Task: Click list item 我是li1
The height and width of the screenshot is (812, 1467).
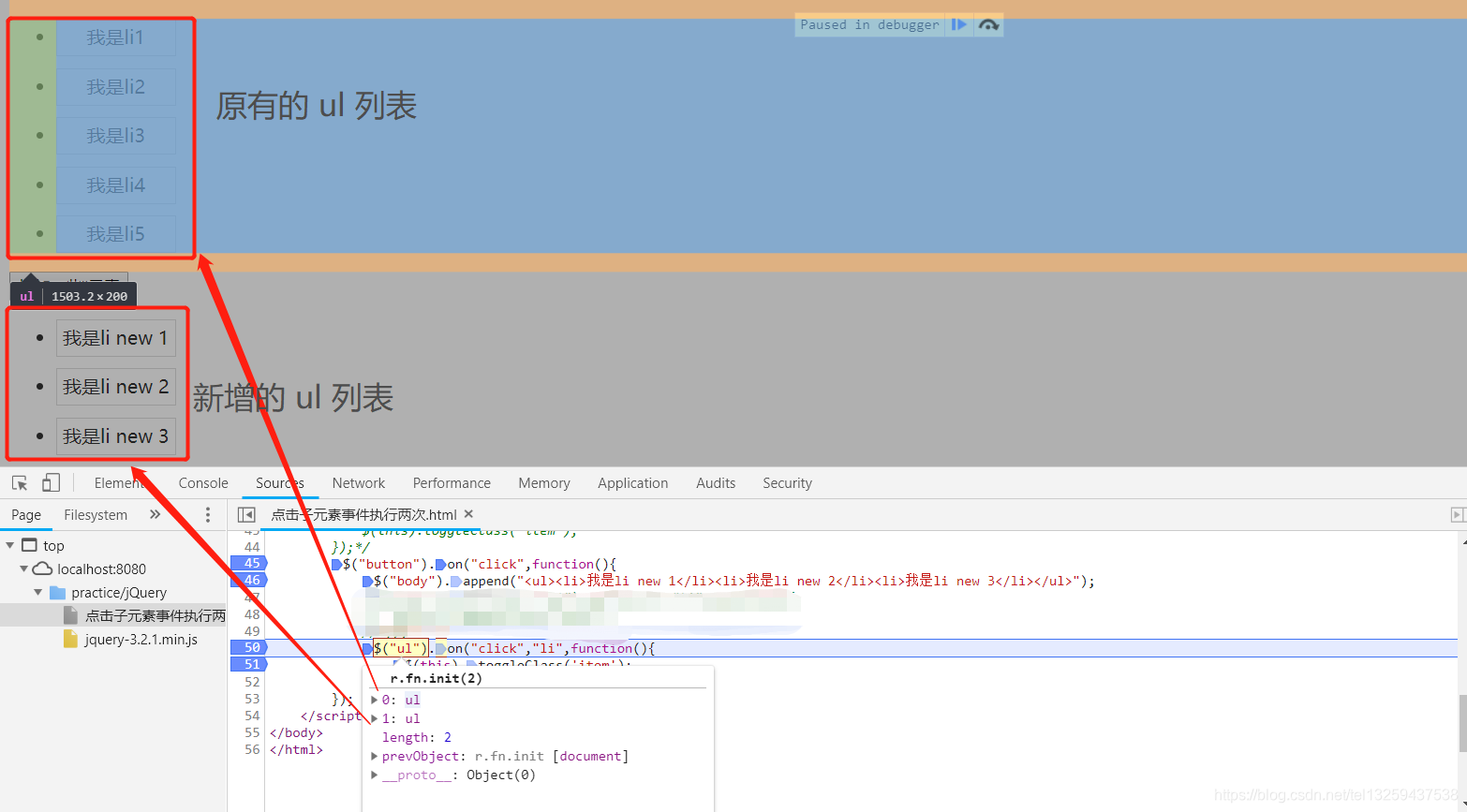Action: click(x=115, y=37)
